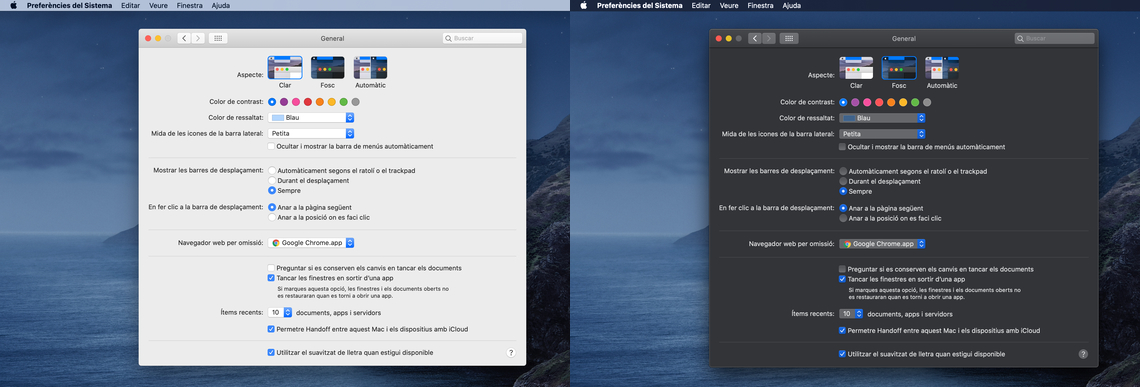The height and width of the screenshot is (387, 1140).
Task: Choose Clar appearance thumbnail in light window
Action: click(x=285, y=68)
